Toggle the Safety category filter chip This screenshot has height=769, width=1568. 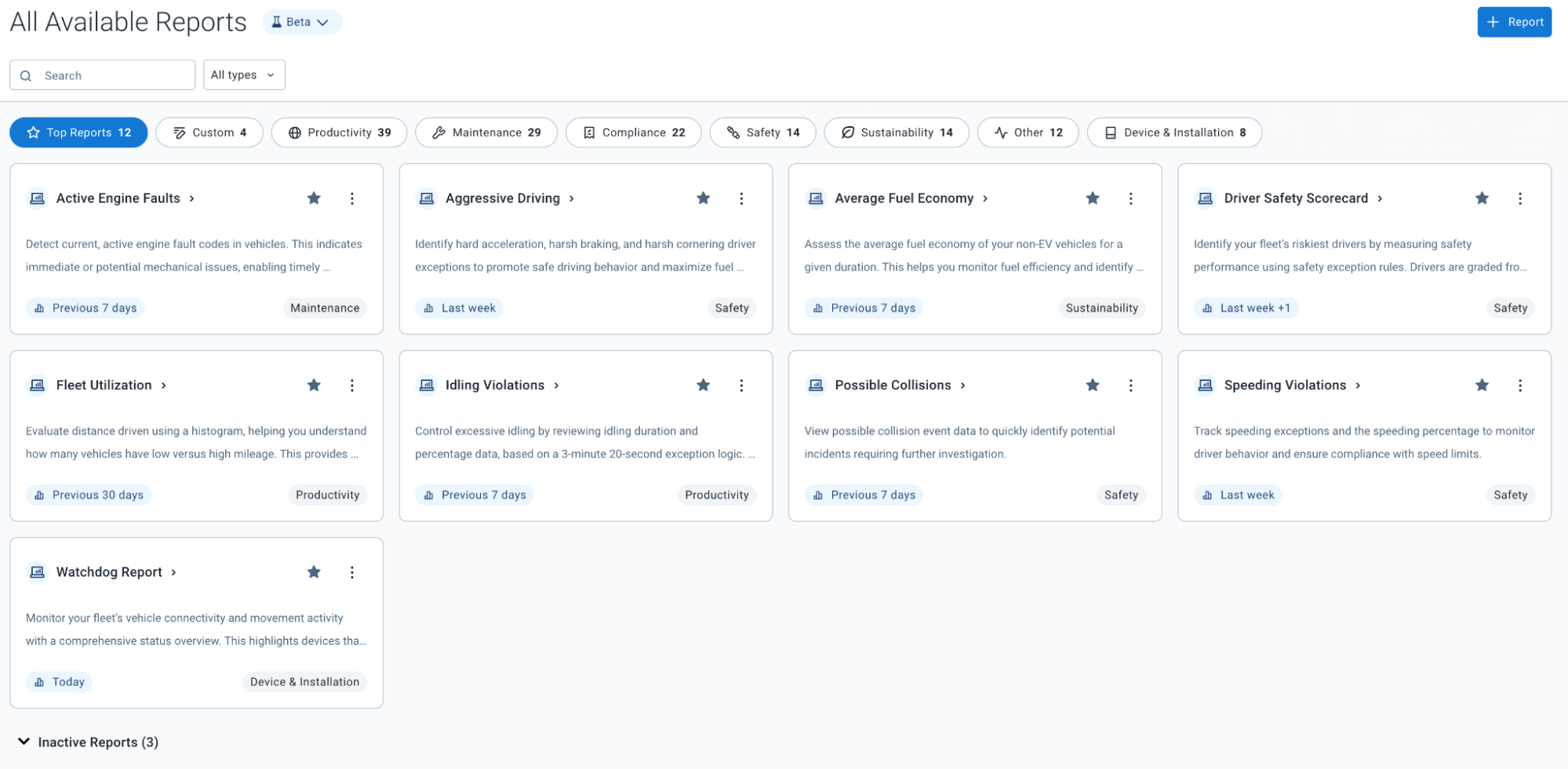tap(762, 132)
